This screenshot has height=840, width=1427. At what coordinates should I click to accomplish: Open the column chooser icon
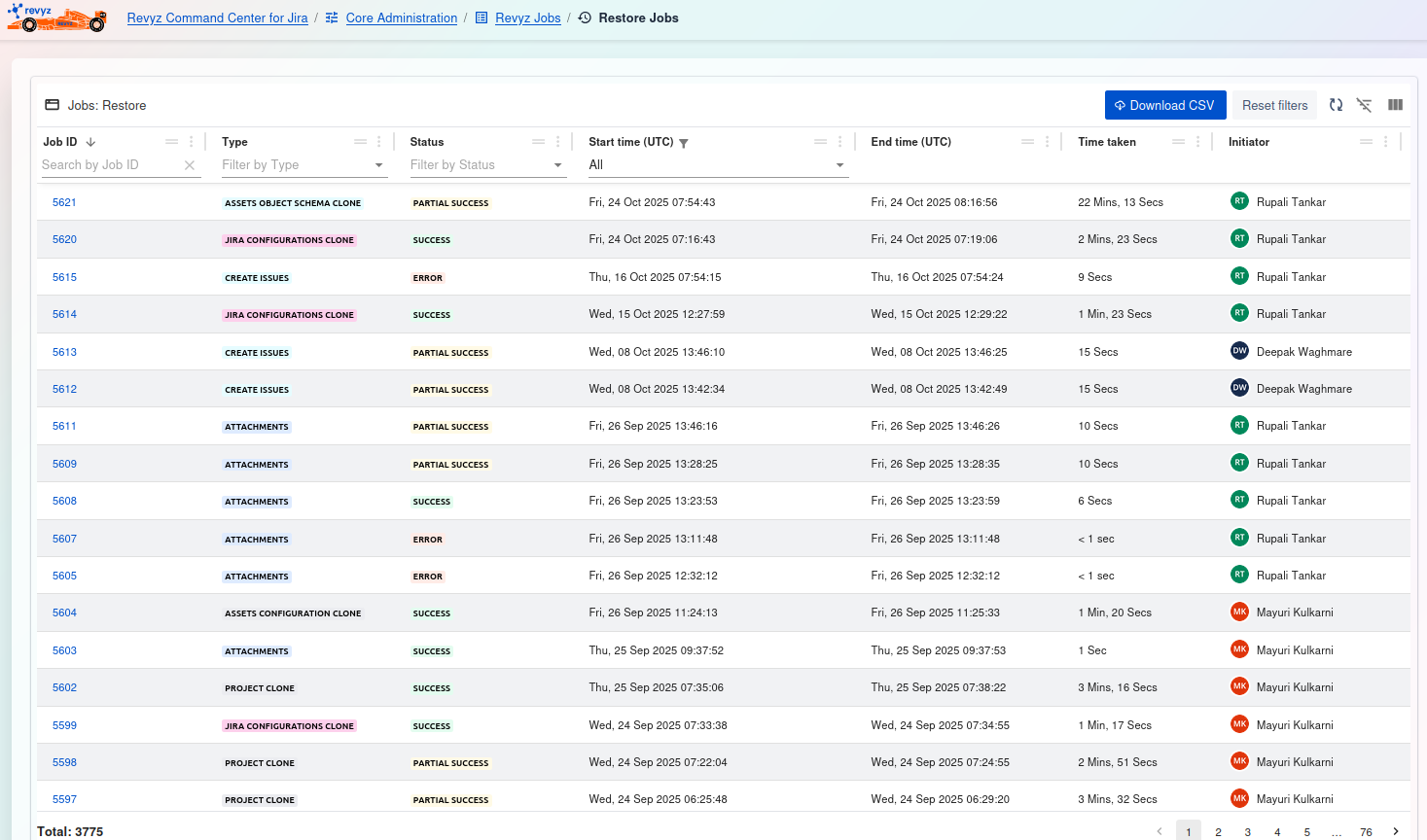click(1395, 105)
